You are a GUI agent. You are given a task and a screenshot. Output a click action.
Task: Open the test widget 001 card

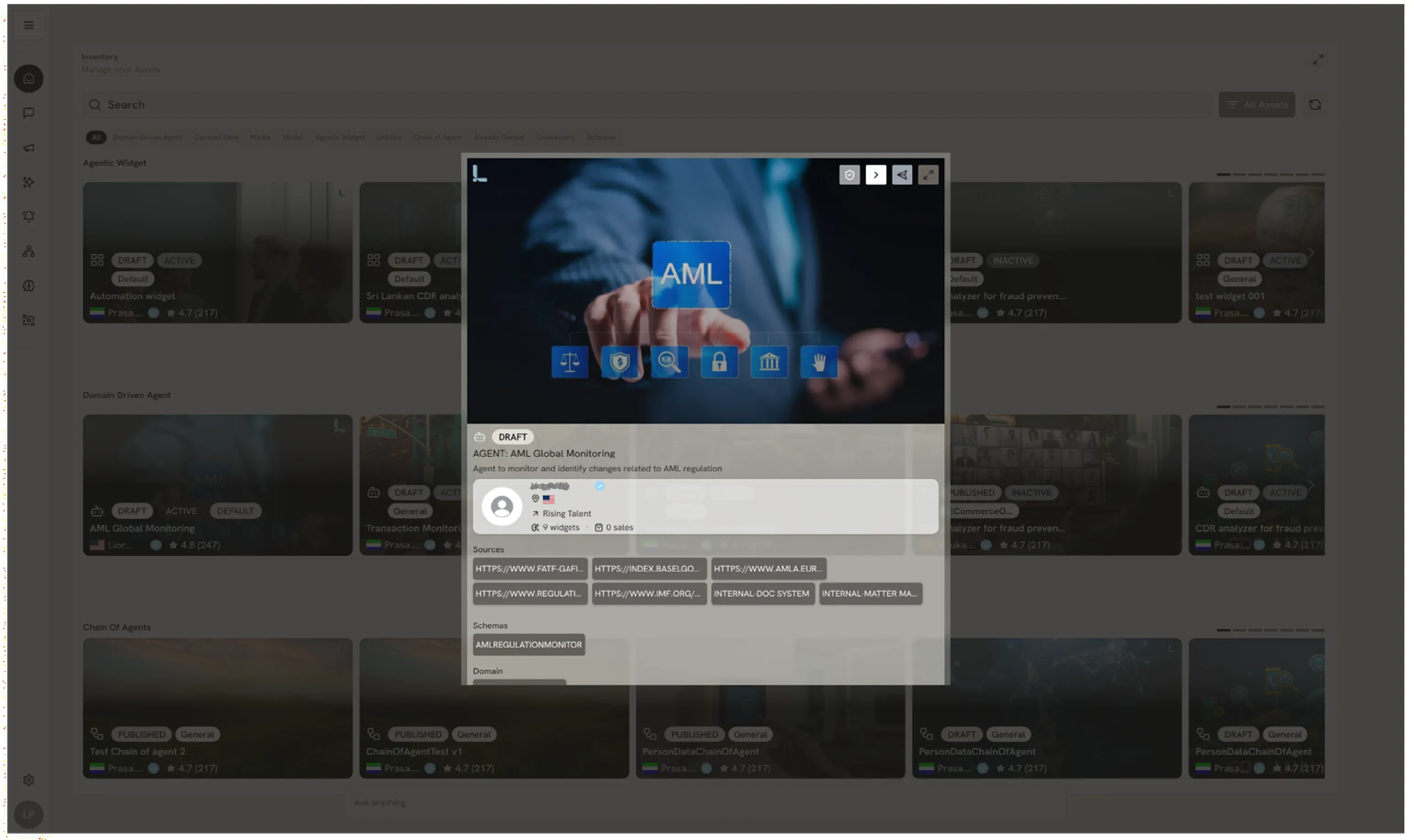(x=1256, y=252)
